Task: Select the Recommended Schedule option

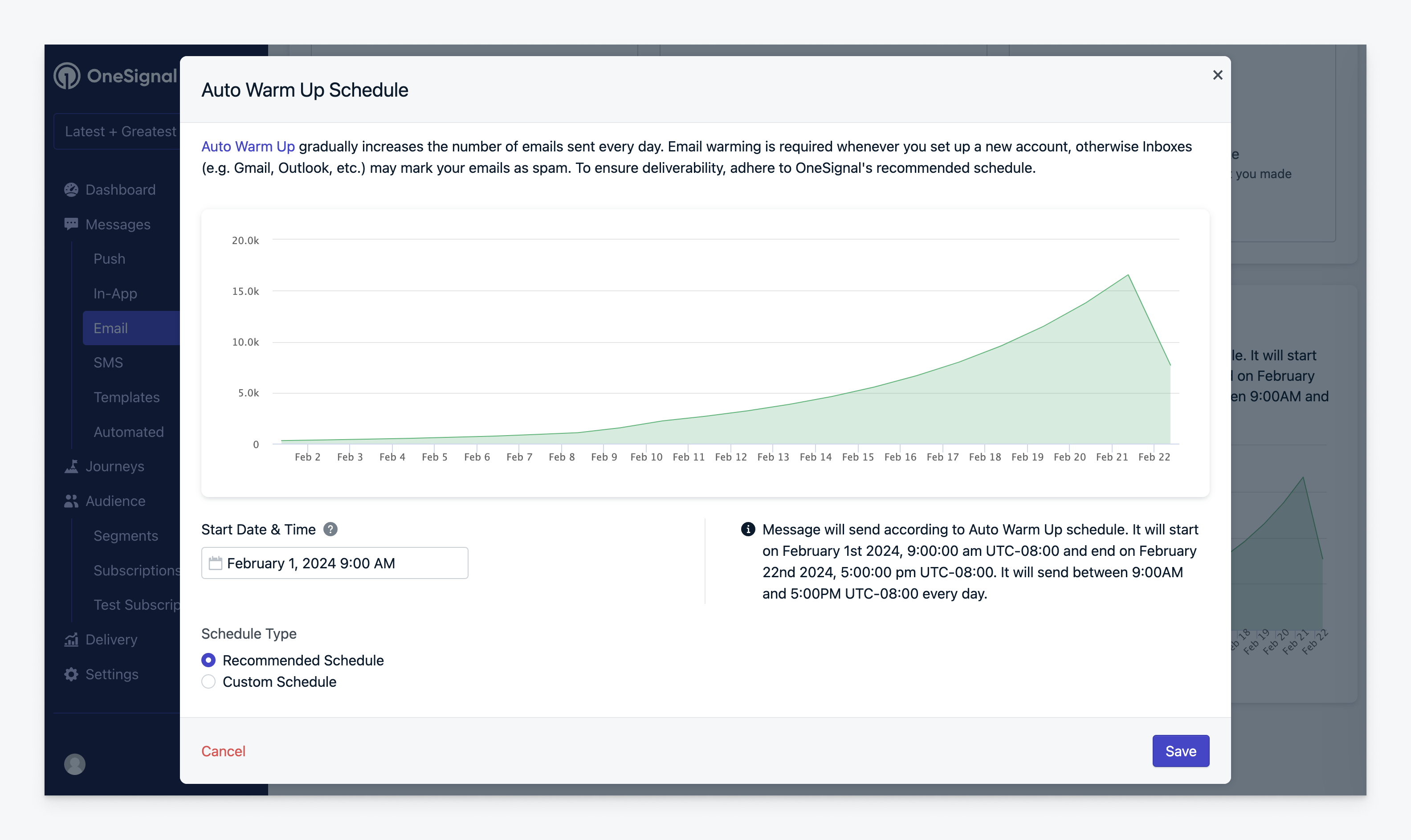Action: [208, 660]
